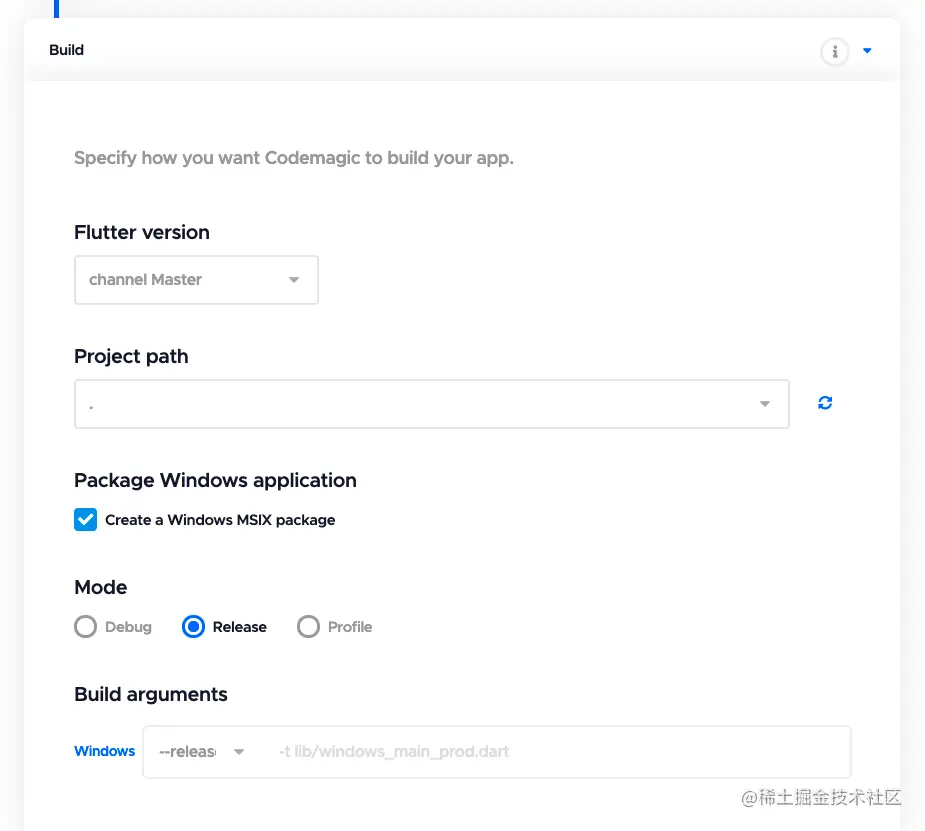Open the Build section info icon
925x831 pixels.
(x=834, y=52)
